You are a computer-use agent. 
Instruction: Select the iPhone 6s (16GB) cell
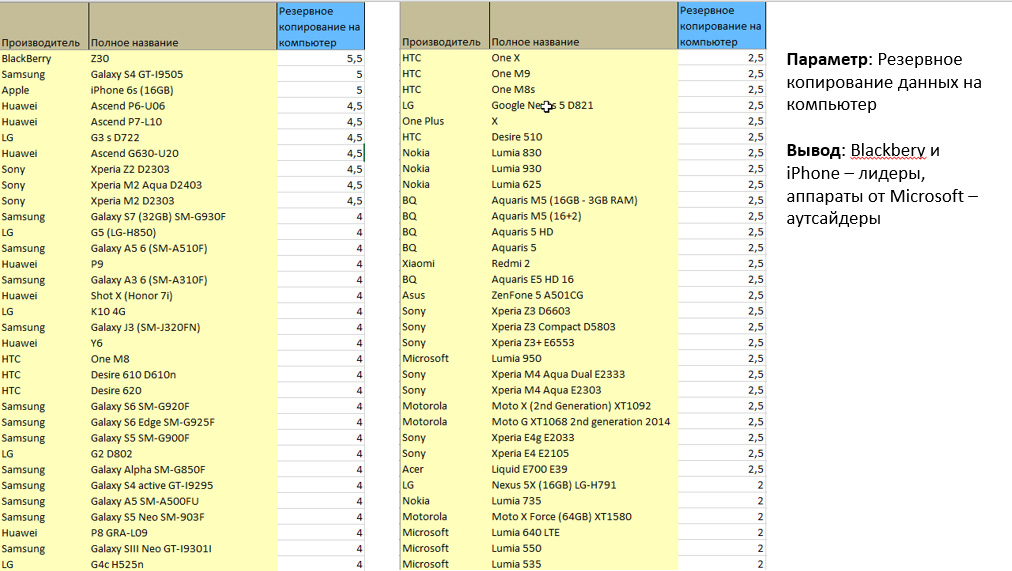click(x=183, y=90)
